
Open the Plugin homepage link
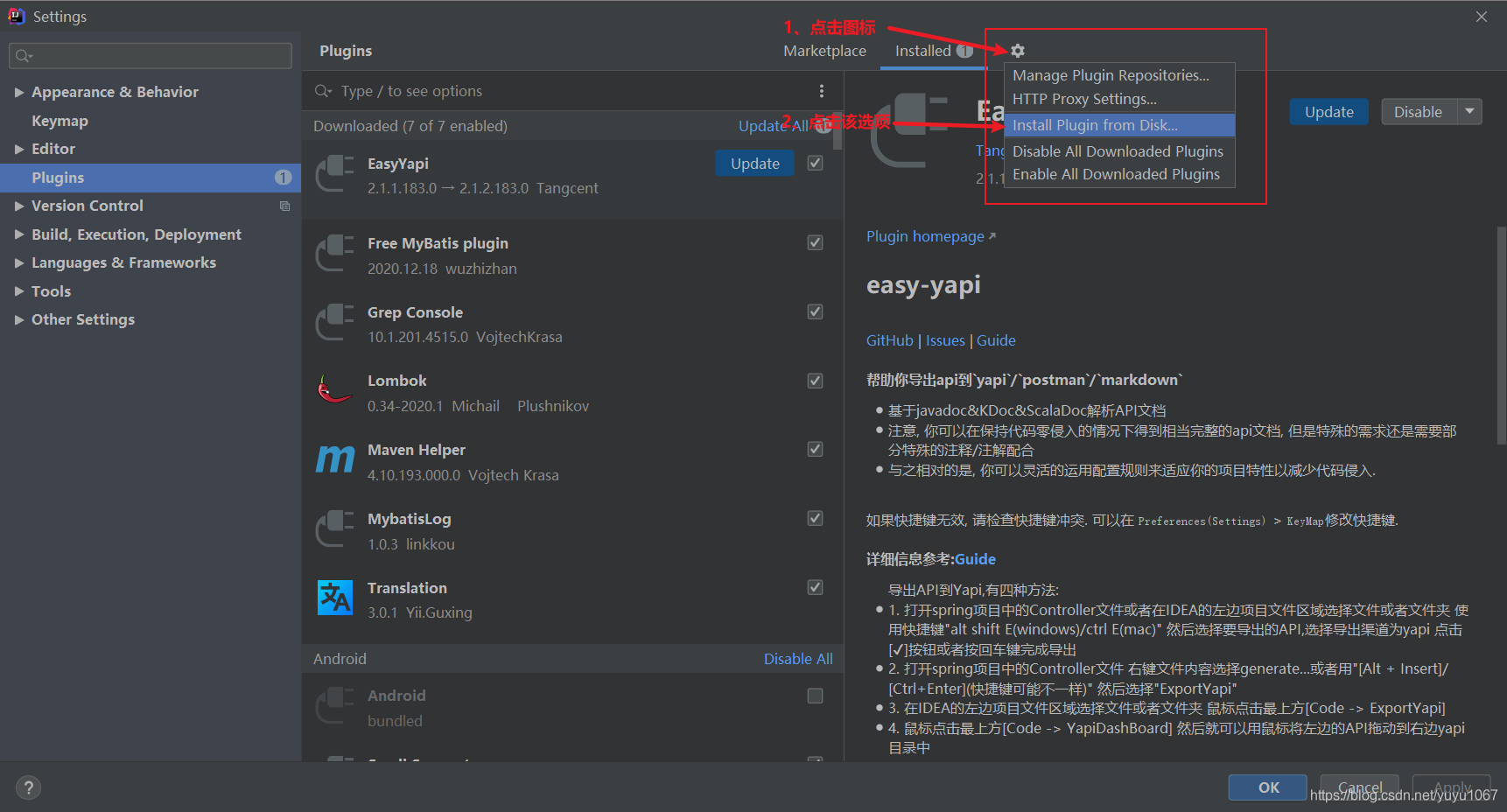pos(924,235)
